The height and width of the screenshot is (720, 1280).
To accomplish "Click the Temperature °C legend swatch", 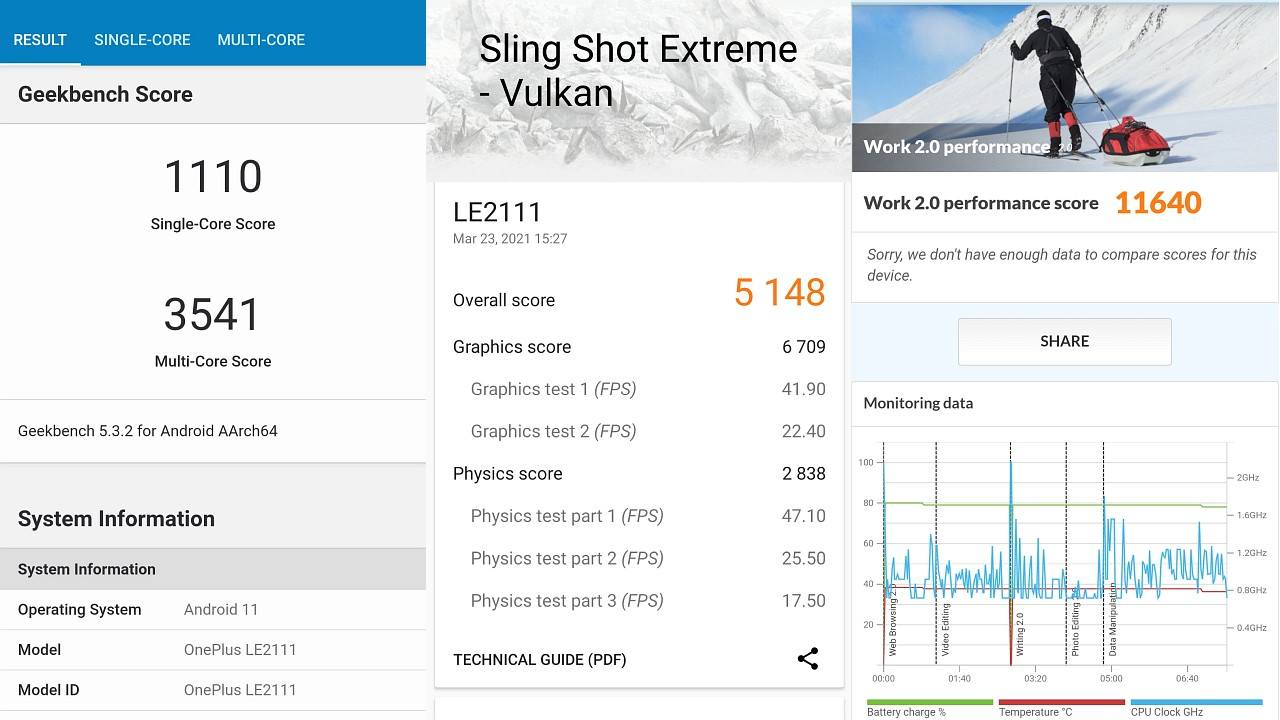I will pyautogui.click(x=1061, y=702).
